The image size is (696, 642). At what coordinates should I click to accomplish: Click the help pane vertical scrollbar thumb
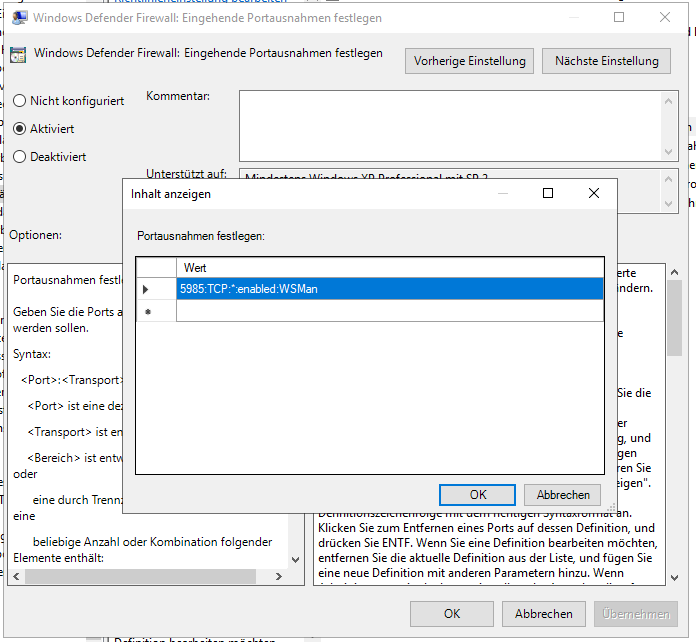click(x=674, y=318)
